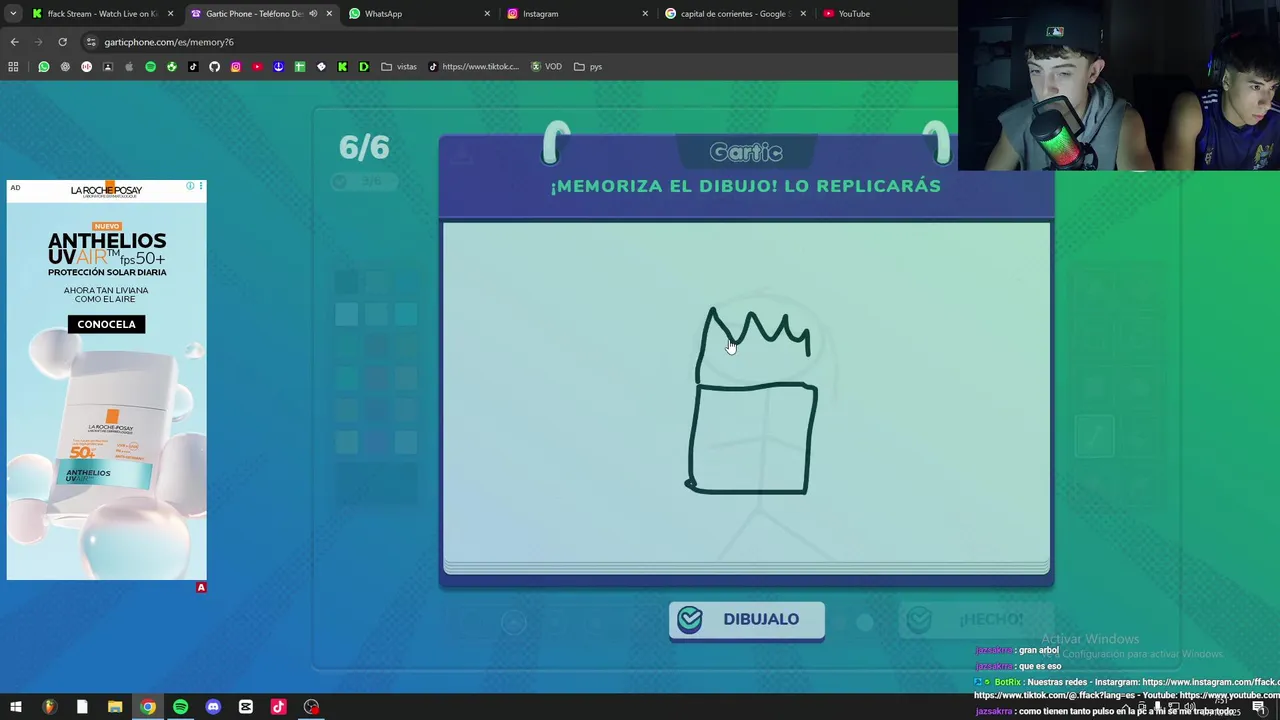Open CapCut from the taskbar

[246, 707]
